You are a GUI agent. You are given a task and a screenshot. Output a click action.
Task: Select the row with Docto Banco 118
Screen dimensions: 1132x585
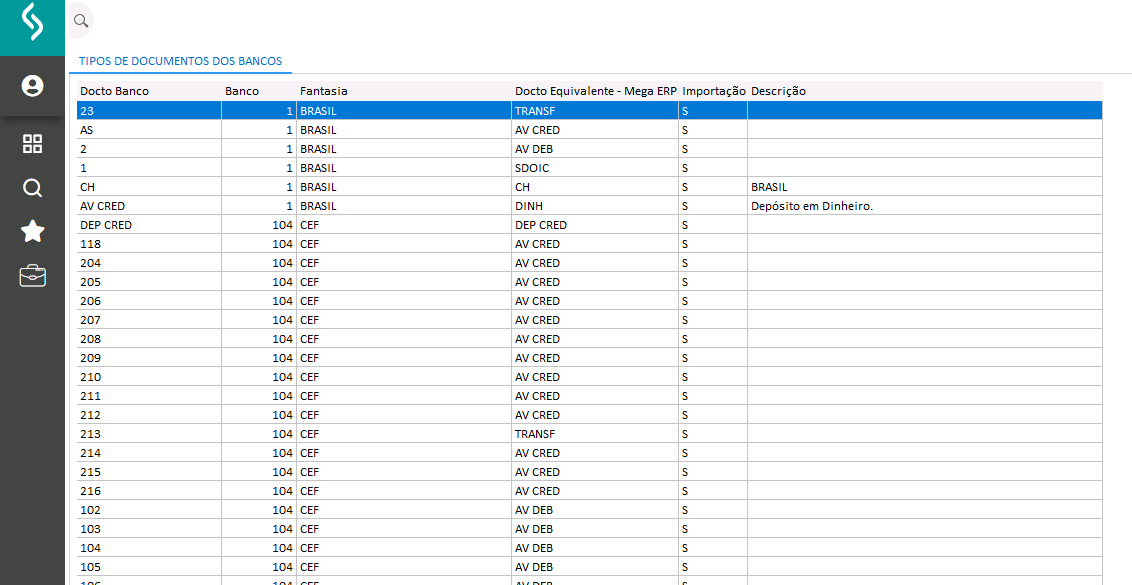pyautogui.click(x=590, y=244)
